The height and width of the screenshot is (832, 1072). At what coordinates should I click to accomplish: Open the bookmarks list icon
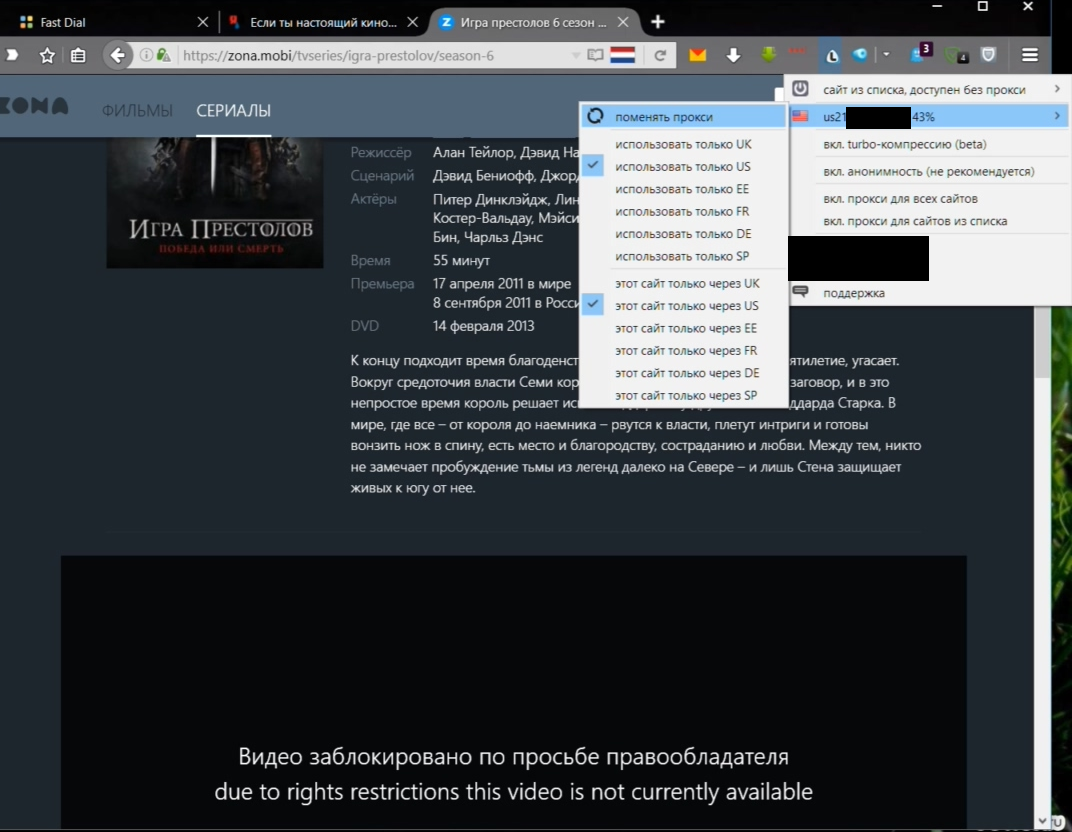click(x=78, y=55)
